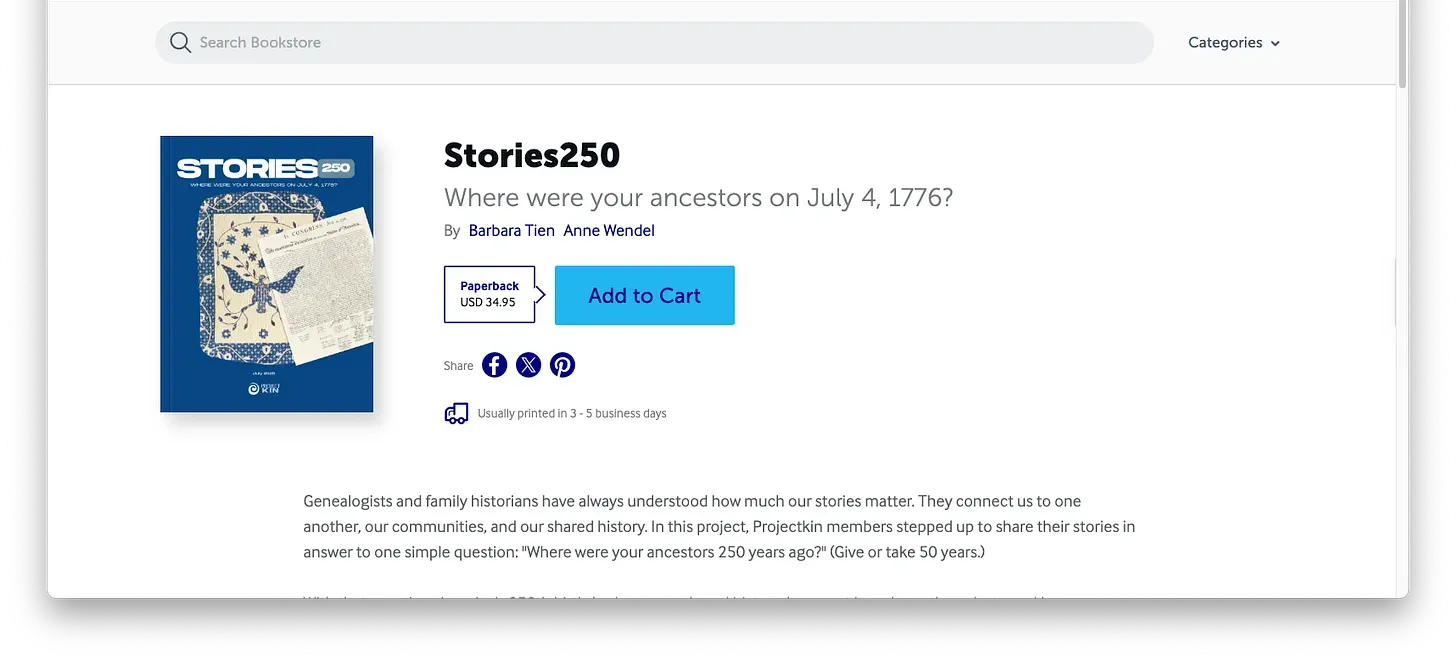Click the Stories250 title heading

[x=532, y=155]
